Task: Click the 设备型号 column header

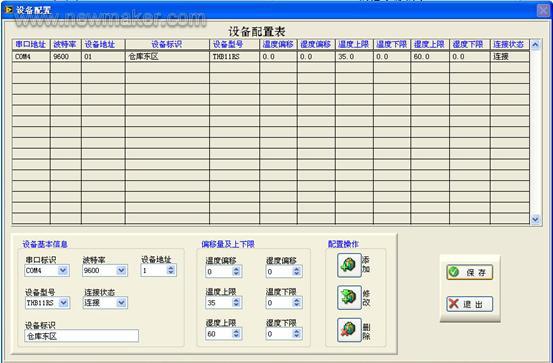Action: 235,44
